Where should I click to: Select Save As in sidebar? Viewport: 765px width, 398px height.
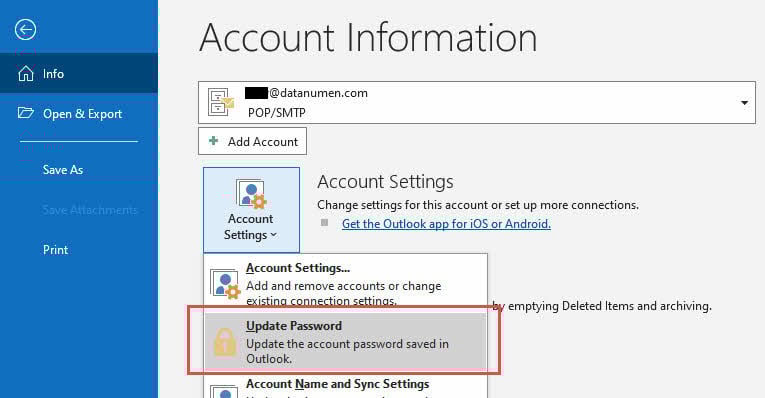pyautogui.click(x=63, y=170)
